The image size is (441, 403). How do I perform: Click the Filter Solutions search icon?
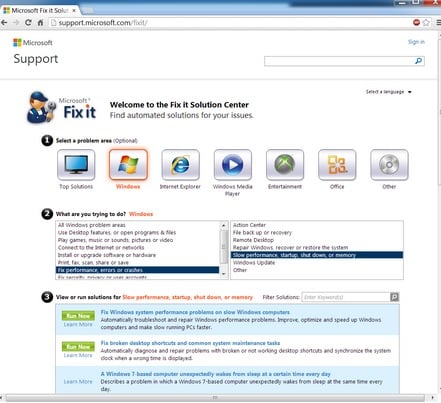click(394, 297)
